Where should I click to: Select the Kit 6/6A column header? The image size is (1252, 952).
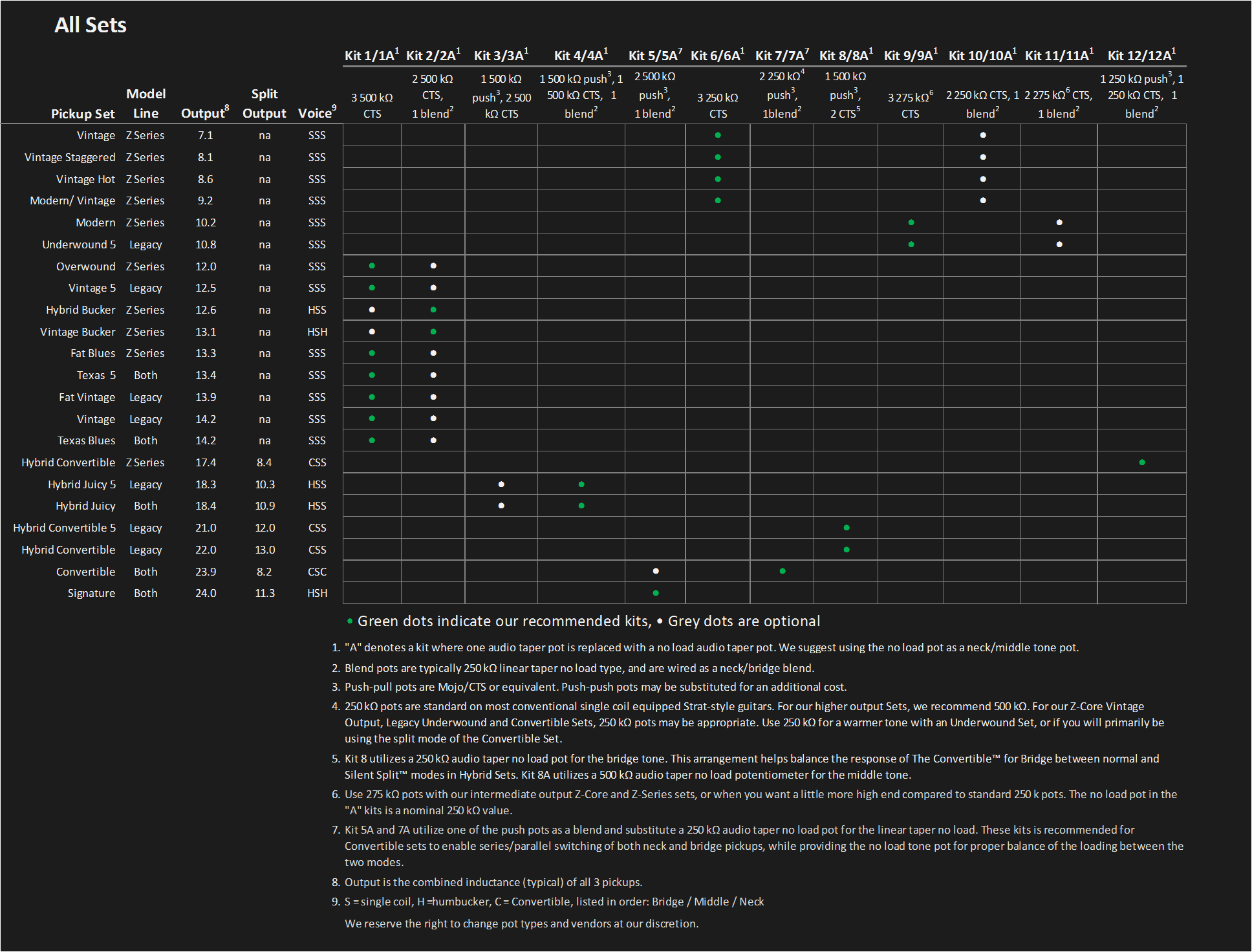[x=718, y=55]
